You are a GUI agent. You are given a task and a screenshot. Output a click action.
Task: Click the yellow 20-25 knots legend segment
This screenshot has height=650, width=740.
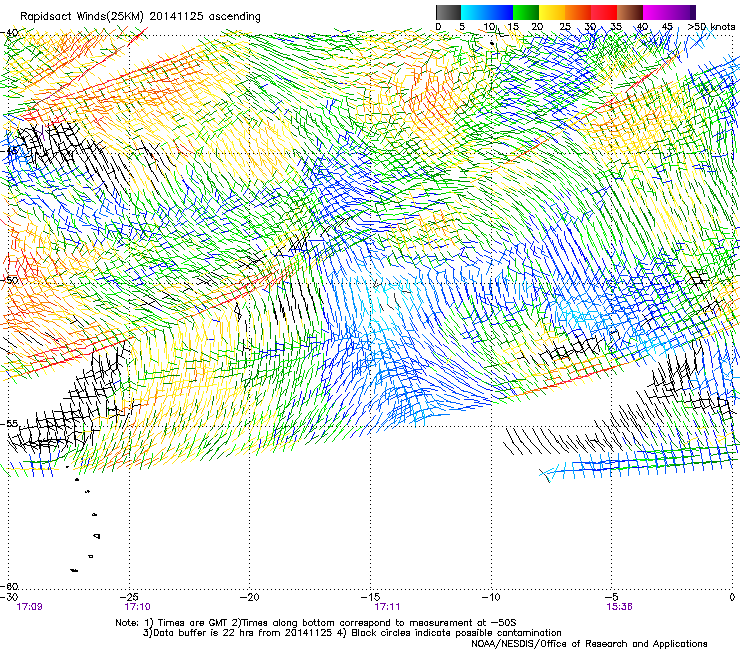point(552,12)
